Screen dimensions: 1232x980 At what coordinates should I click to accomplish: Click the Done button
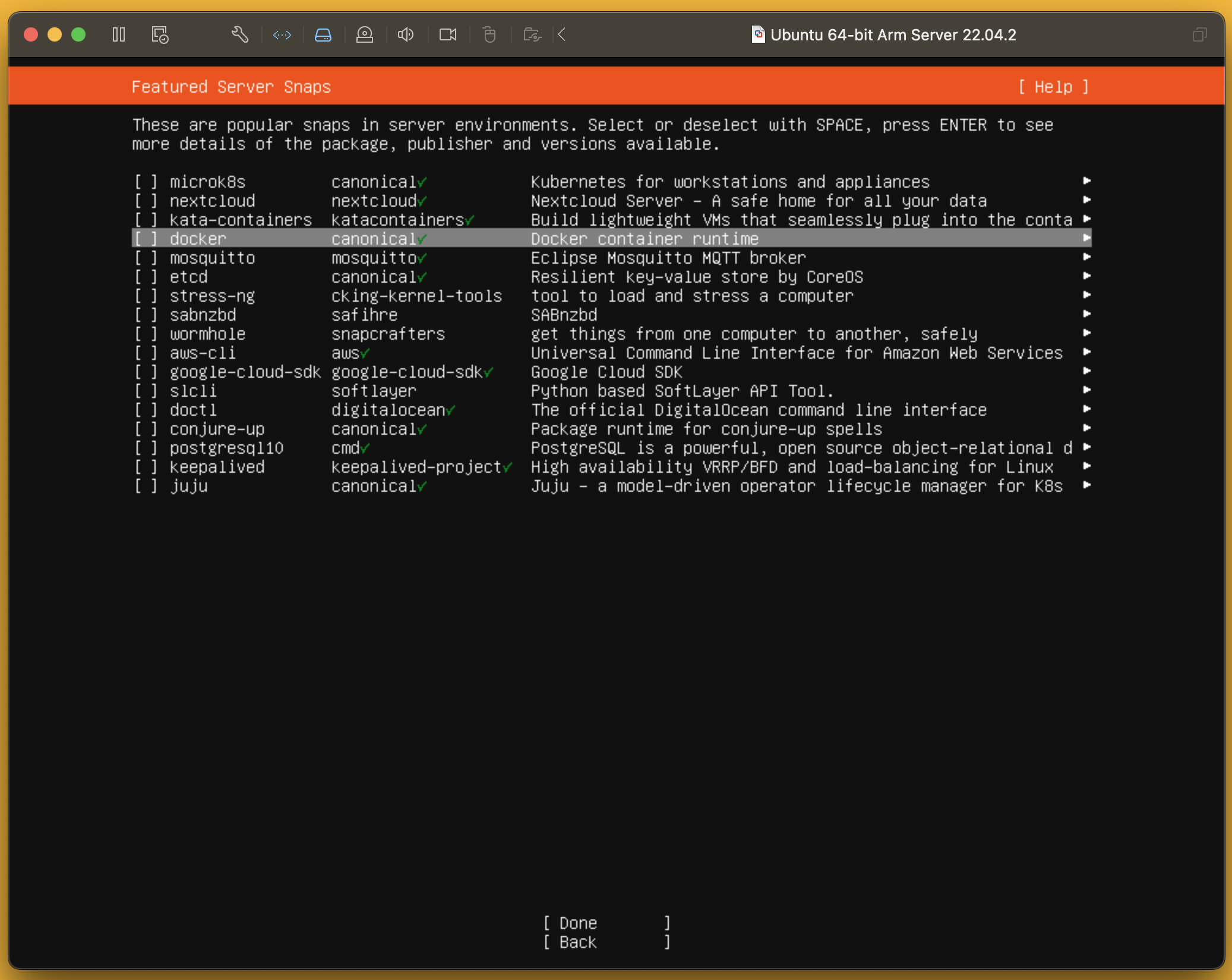[606, 923]
